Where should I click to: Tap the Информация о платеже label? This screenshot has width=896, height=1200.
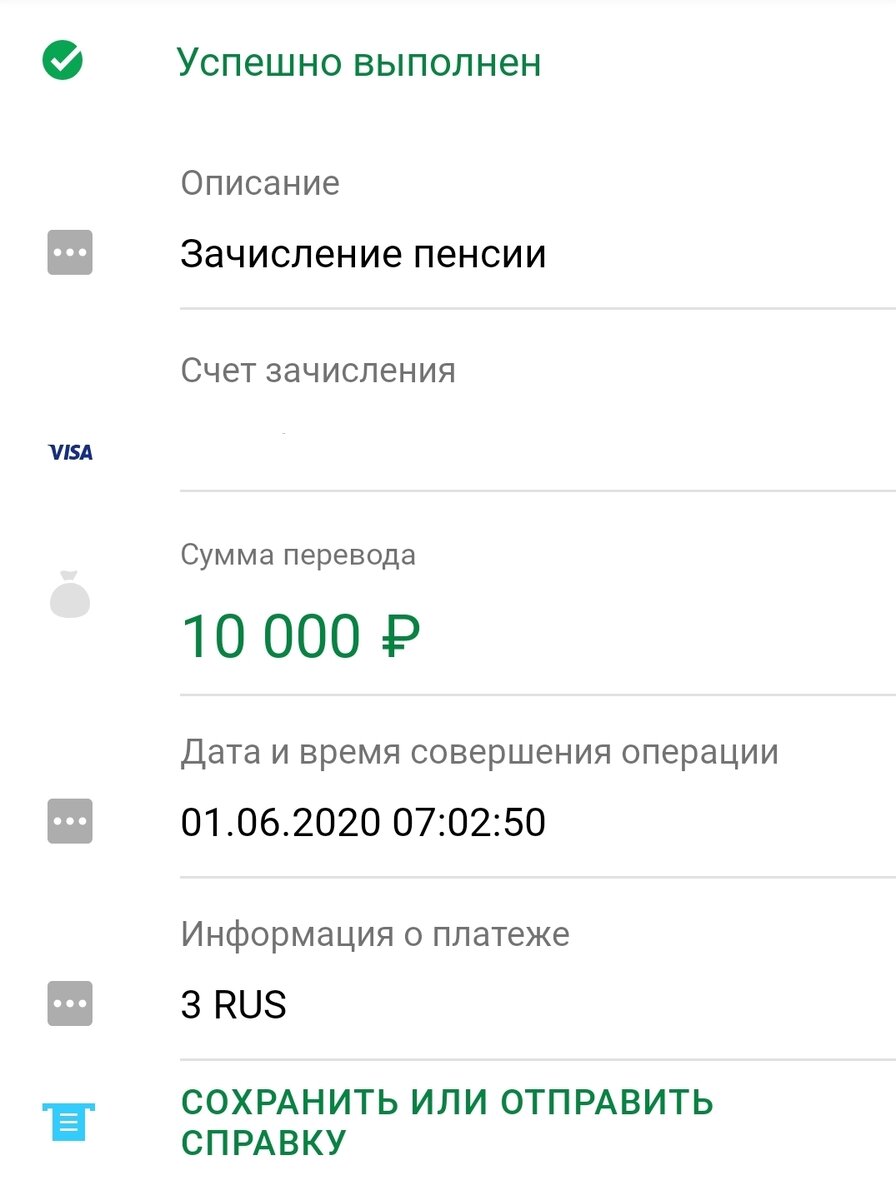[x=375, y=935]
